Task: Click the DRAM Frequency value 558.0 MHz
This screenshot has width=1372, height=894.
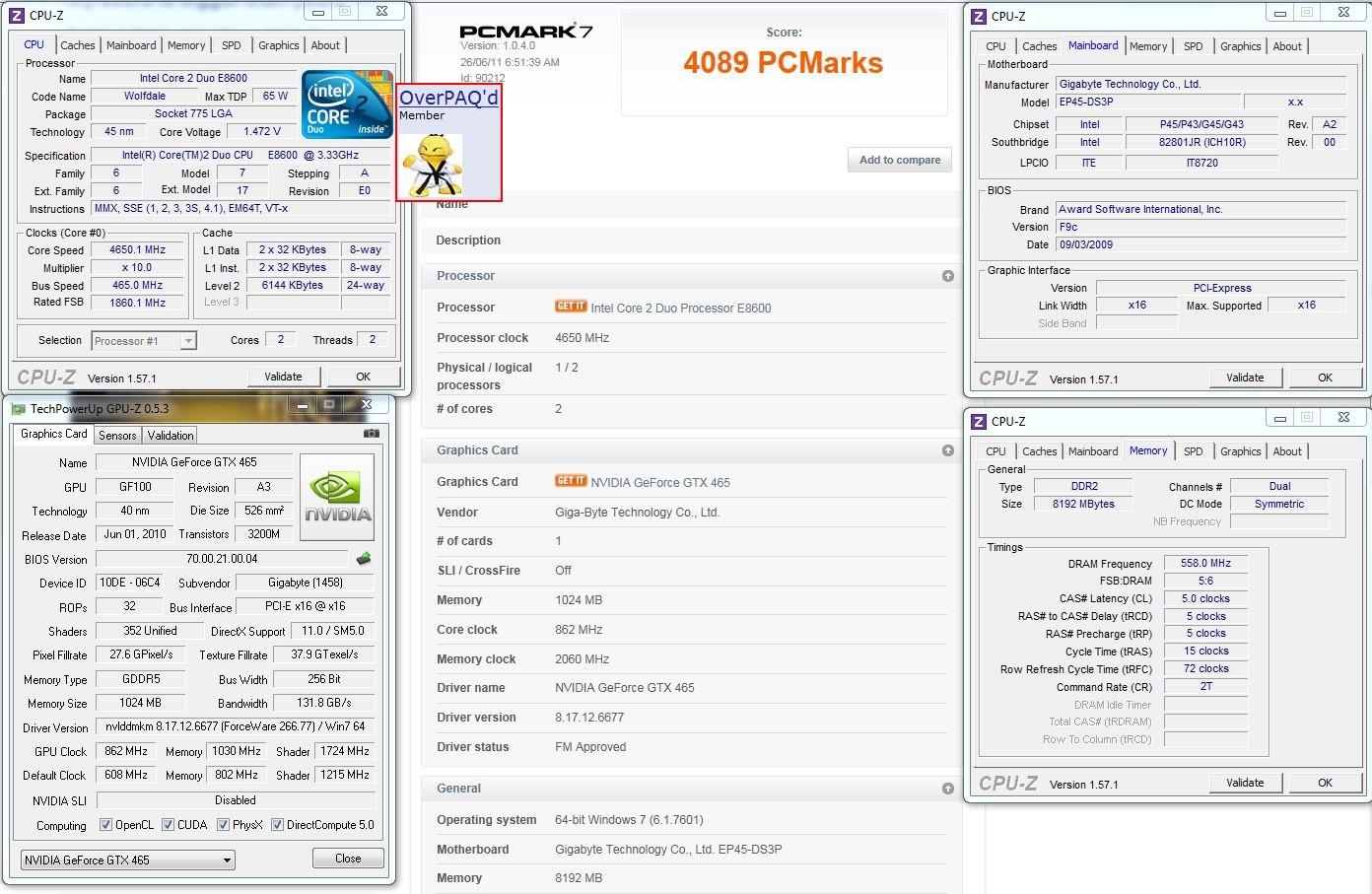Action: click(x=1205, y=564)
